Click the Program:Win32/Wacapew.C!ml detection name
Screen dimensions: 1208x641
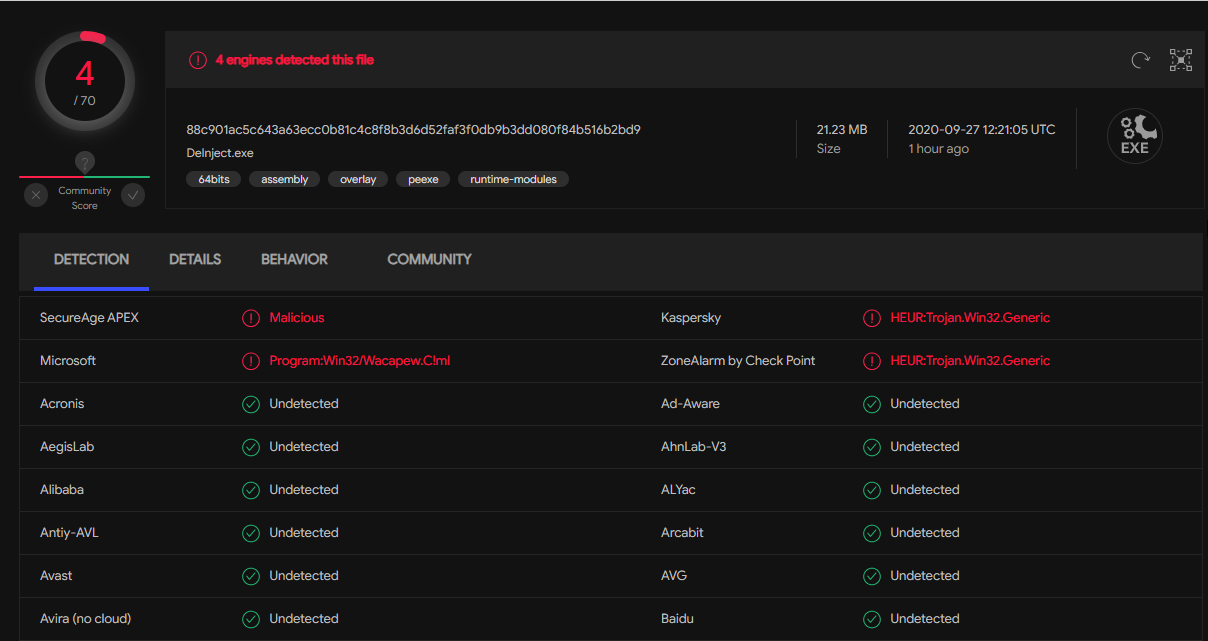[360, 361]
